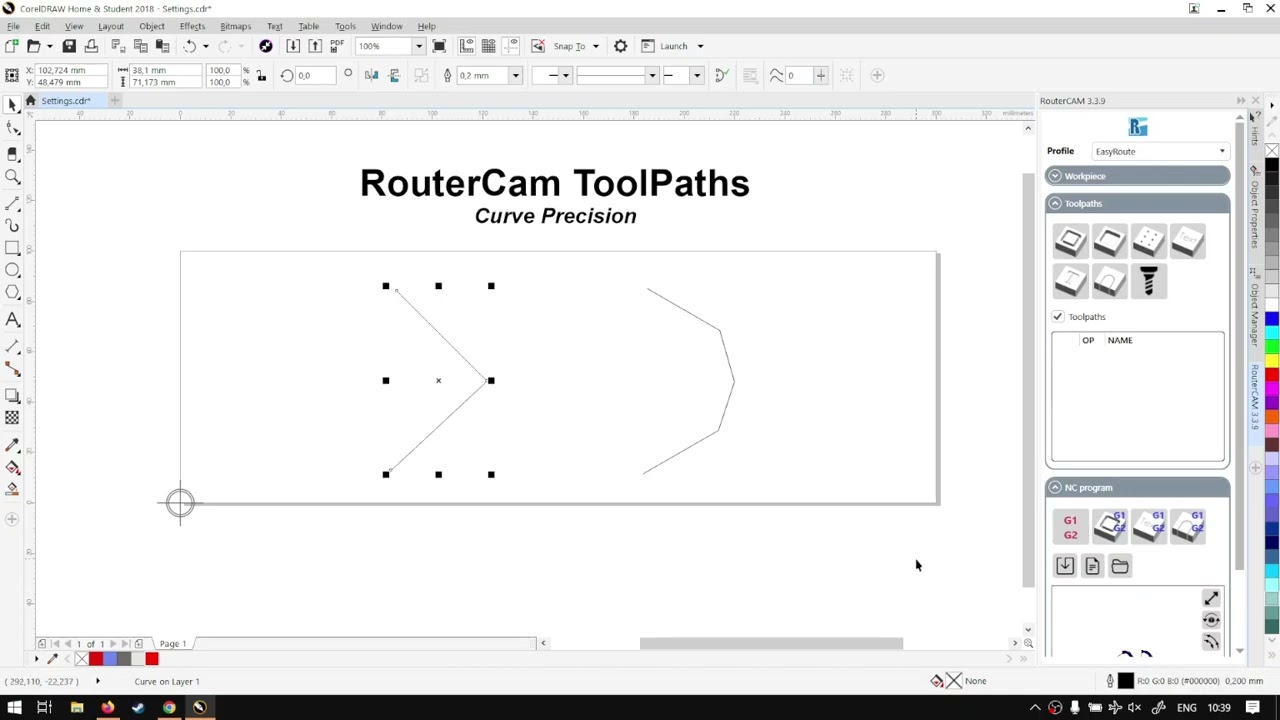Open the Bitmaps menu
This screenshot has height=720, width=1280.
coord(235,26)
